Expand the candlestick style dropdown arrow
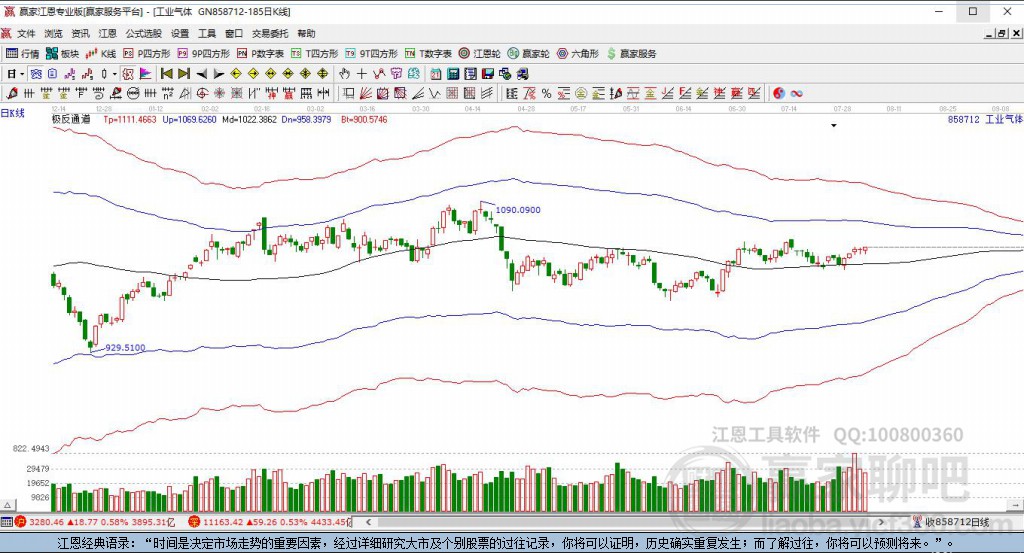The image size is (1024, 553). [114, 74]
